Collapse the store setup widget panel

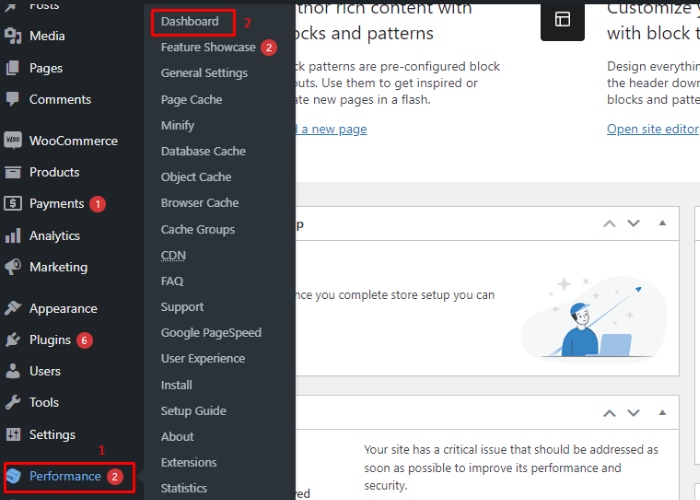(x=662, y=223)
